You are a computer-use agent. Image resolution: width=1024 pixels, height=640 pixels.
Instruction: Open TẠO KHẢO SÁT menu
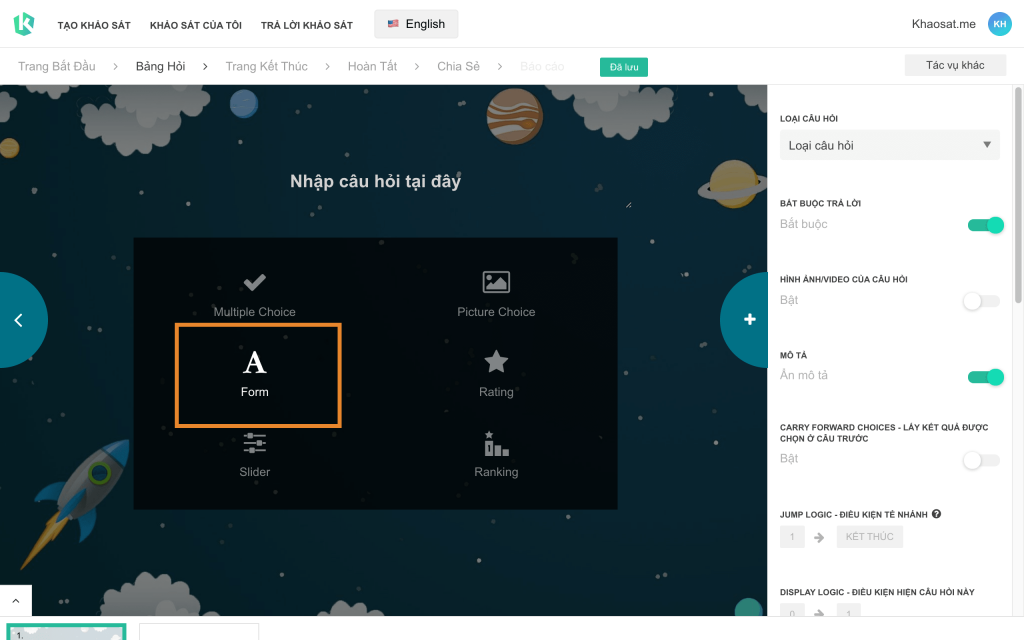coord(94,25)
